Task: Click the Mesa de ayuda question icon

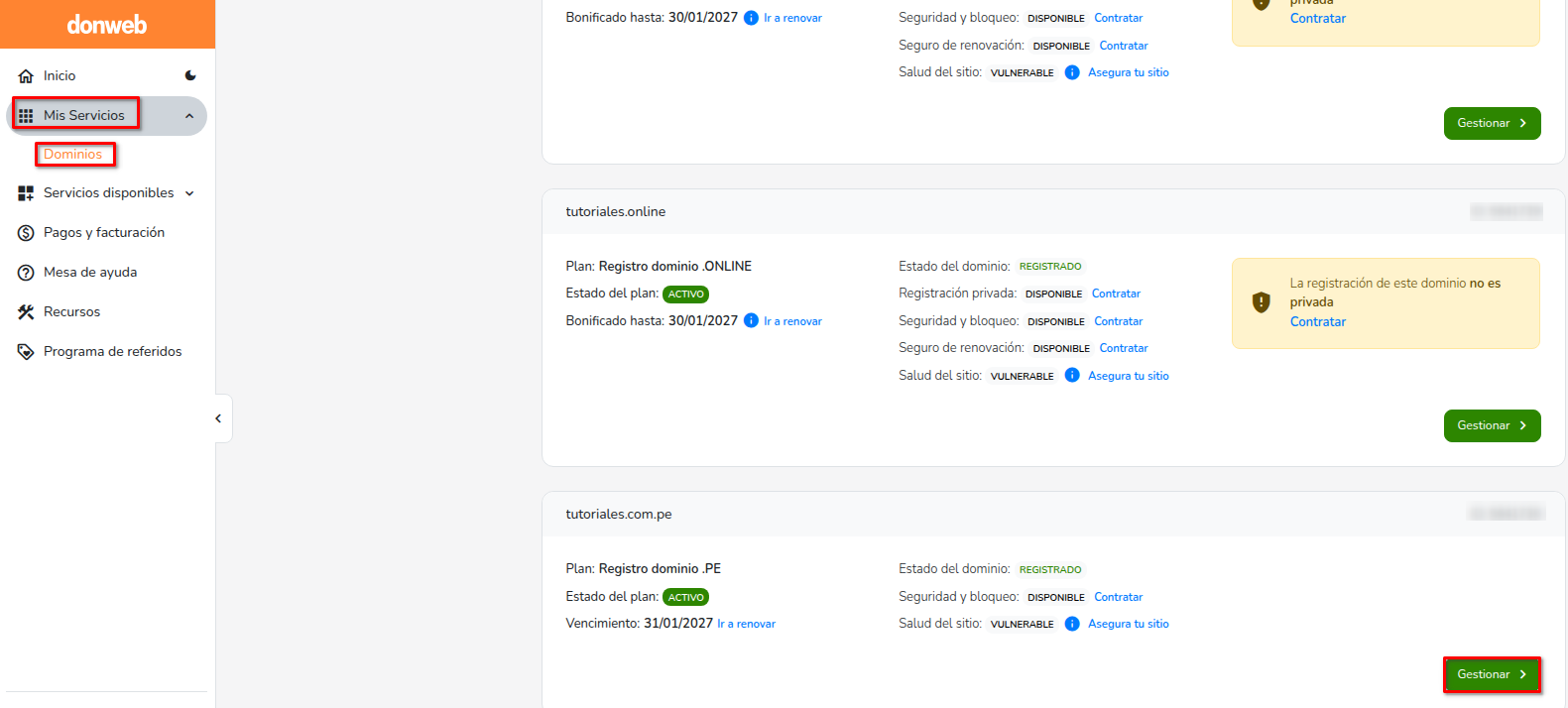Action: 26,273
